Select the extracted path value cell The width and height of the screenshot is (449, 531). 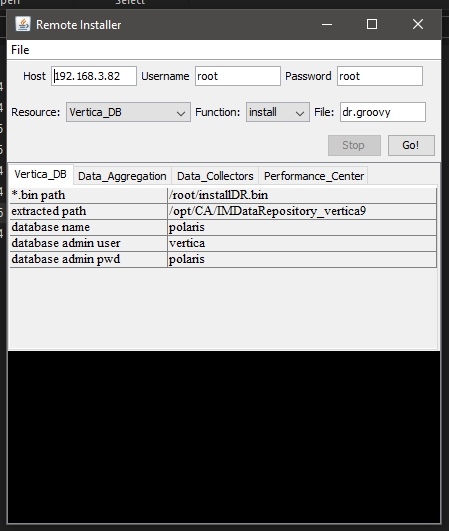tap(302, 211)
